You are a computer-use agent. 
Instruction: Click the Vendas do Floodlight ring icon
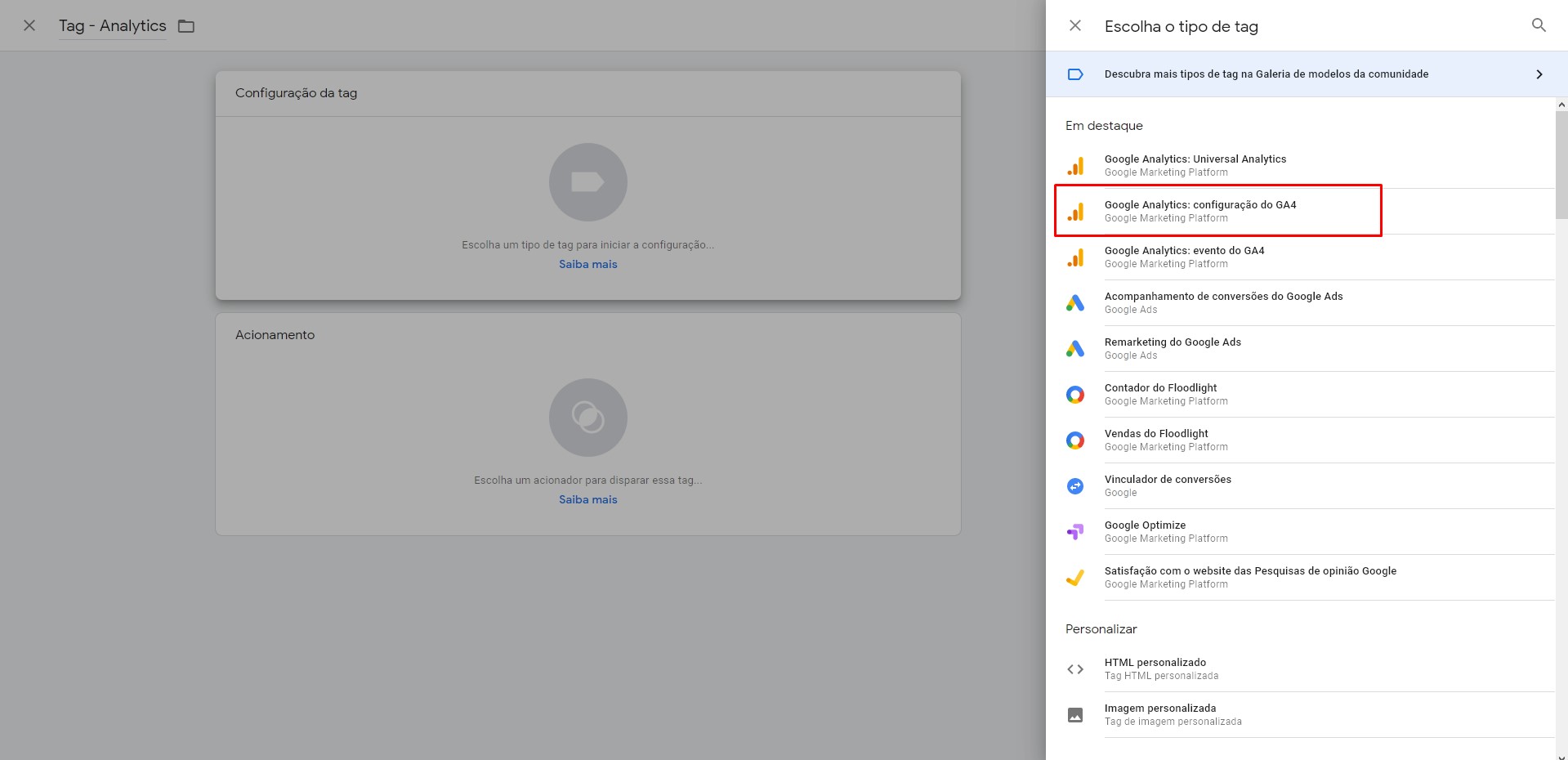point(1075,440)
